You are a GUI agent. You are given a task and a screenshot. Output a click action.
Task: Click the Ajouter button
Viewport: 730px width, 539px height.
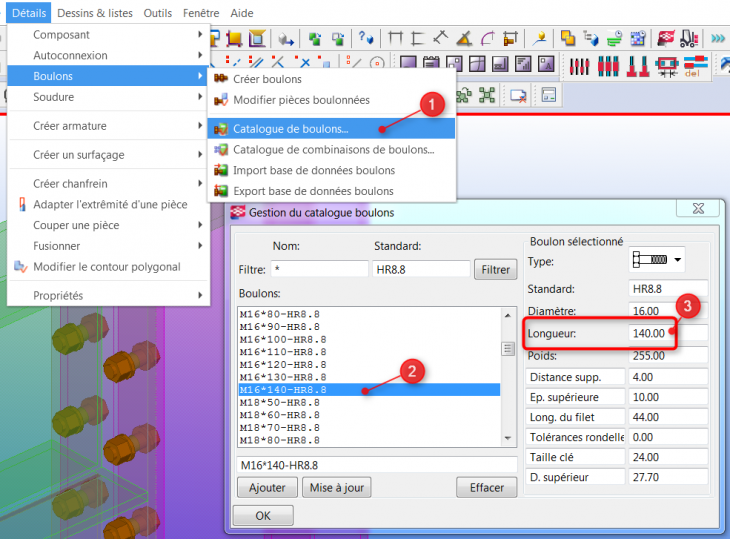pyautogui.click(x=267, y=488)
